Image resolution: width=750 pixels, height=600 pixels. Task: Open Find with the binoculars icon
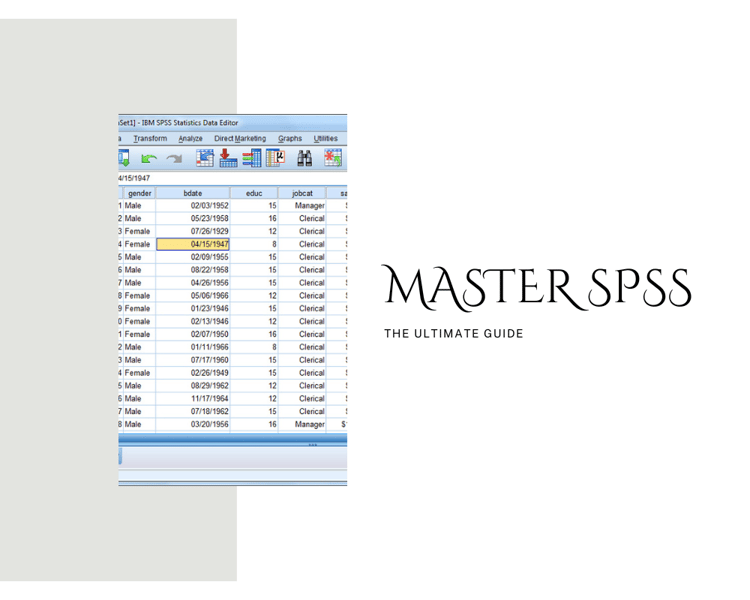point(304,158)
